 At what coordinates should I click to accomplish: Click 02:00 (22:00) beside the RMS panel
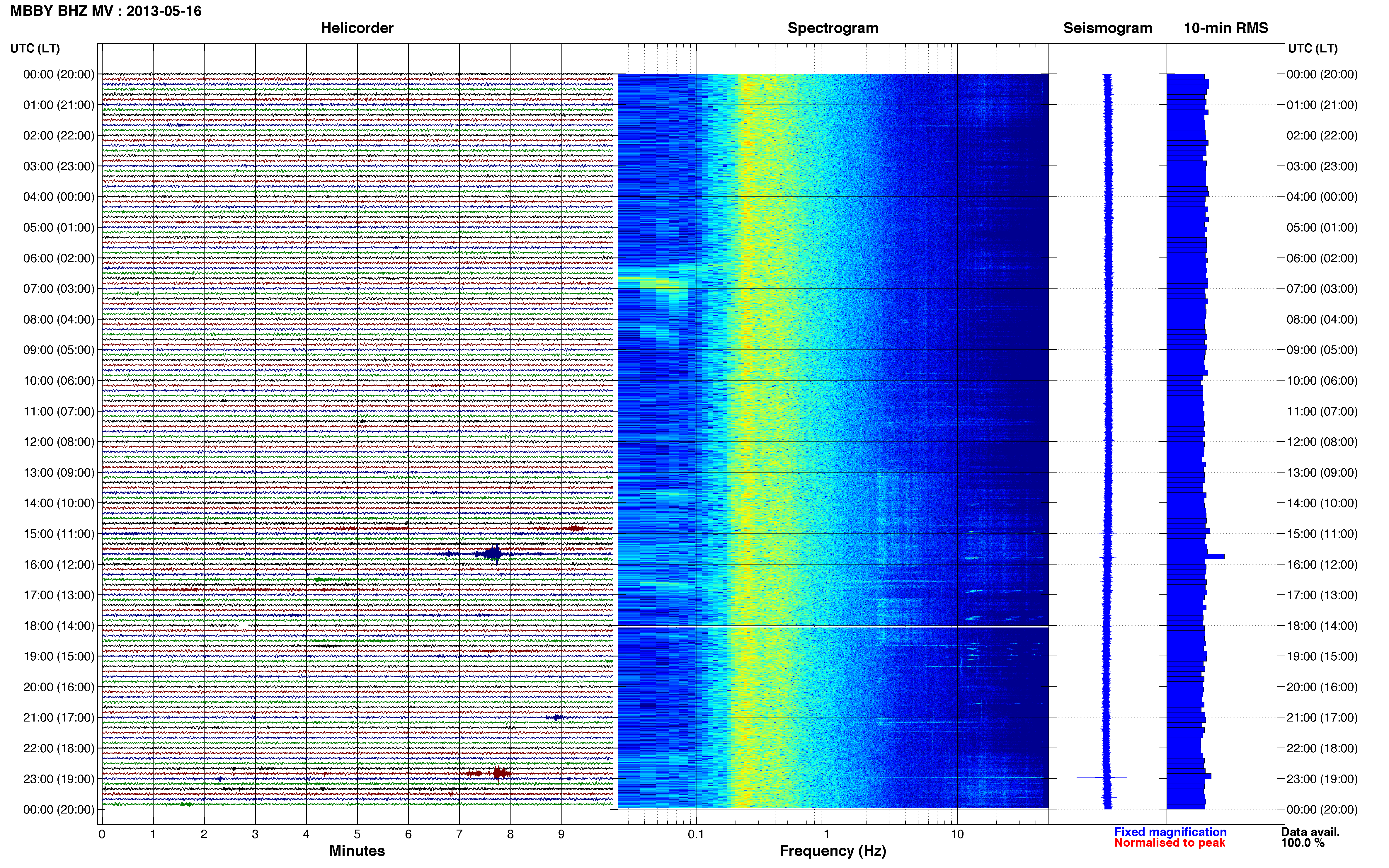click(1322, 135)
